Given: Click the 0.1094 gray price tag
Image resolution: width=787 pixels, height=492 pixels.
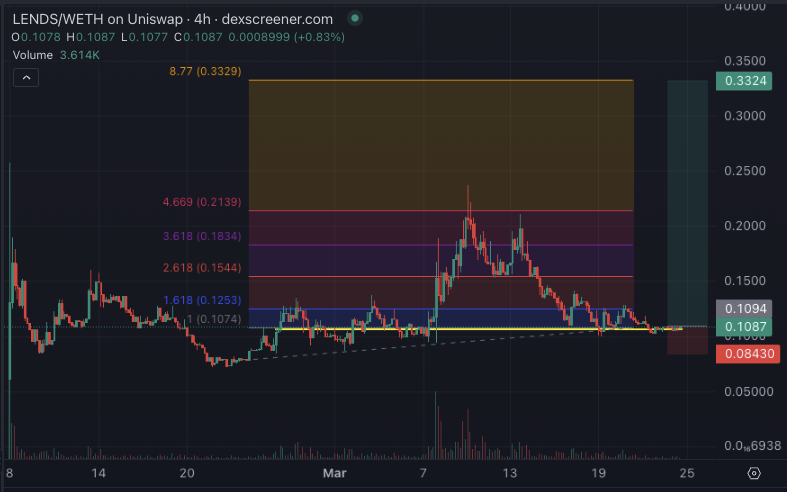Looking at the screenshot, I should pos(746,309).
